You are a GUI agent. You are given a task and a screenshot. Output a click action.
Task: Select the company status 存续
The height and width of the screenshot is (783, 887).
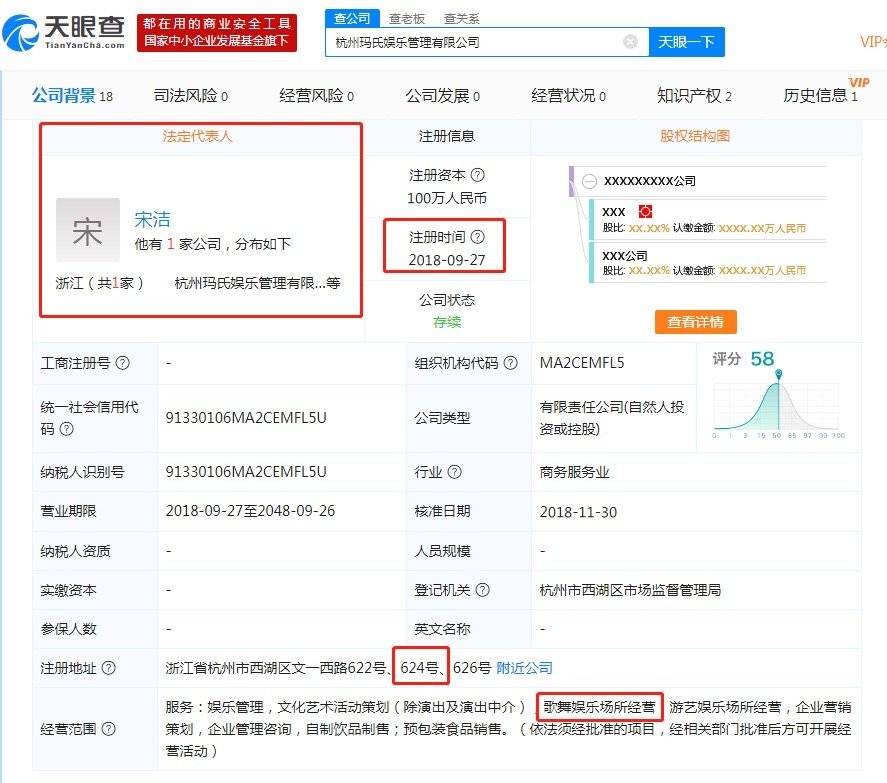point(447,322)
